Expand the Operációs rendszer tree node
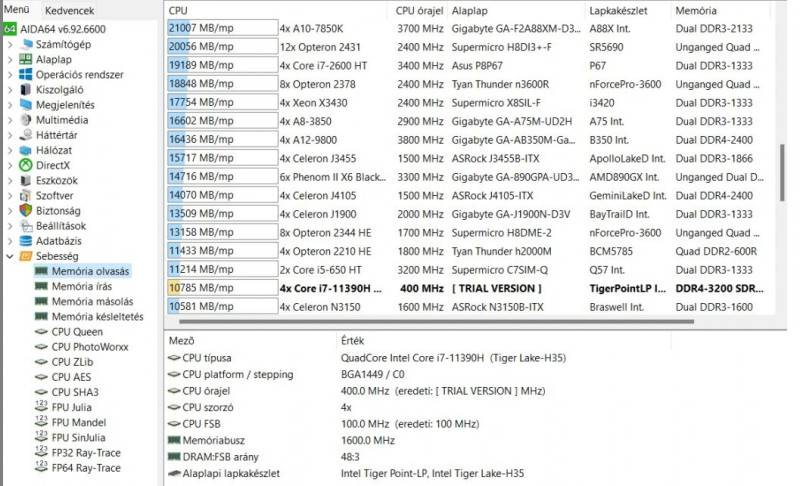 [9, 75]
